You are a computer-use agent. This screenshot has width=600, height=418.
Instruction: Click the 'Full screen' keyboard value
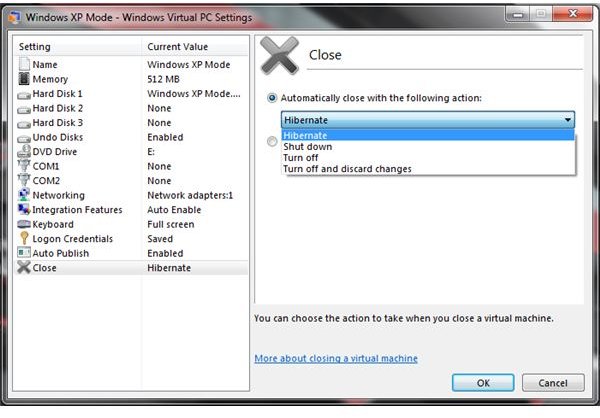point(171,225)
